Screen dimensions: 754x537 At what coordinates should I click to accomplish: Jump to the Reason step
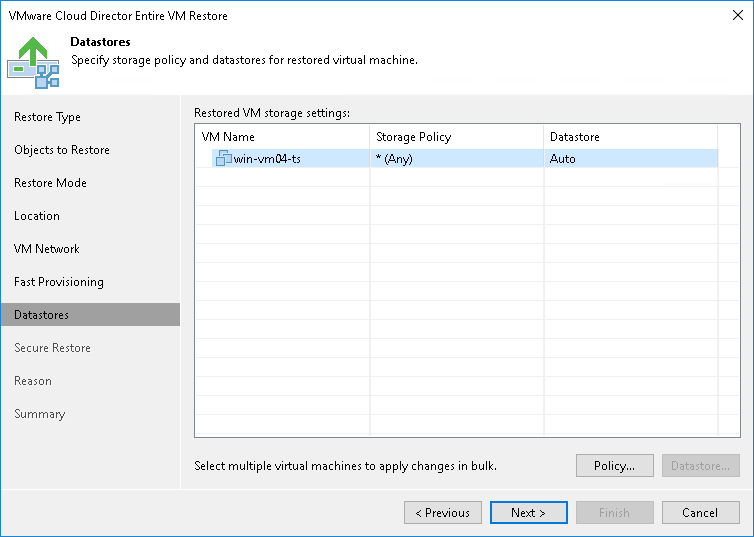point(33,381)
